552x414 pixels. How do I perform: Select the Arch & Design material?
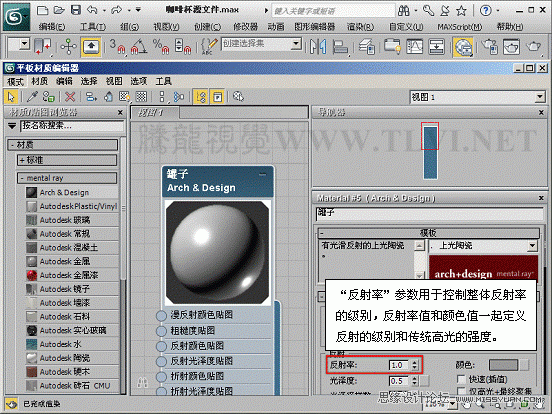[72, 192]
